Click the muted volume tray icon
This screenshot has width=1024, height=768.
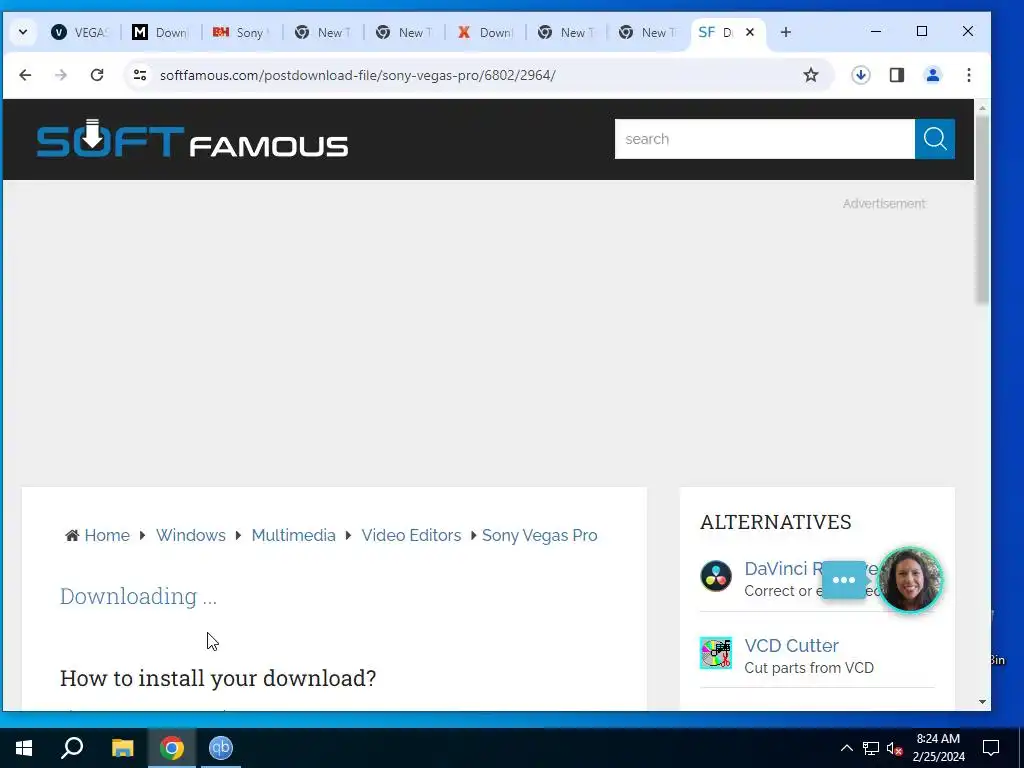pos(895,748)
